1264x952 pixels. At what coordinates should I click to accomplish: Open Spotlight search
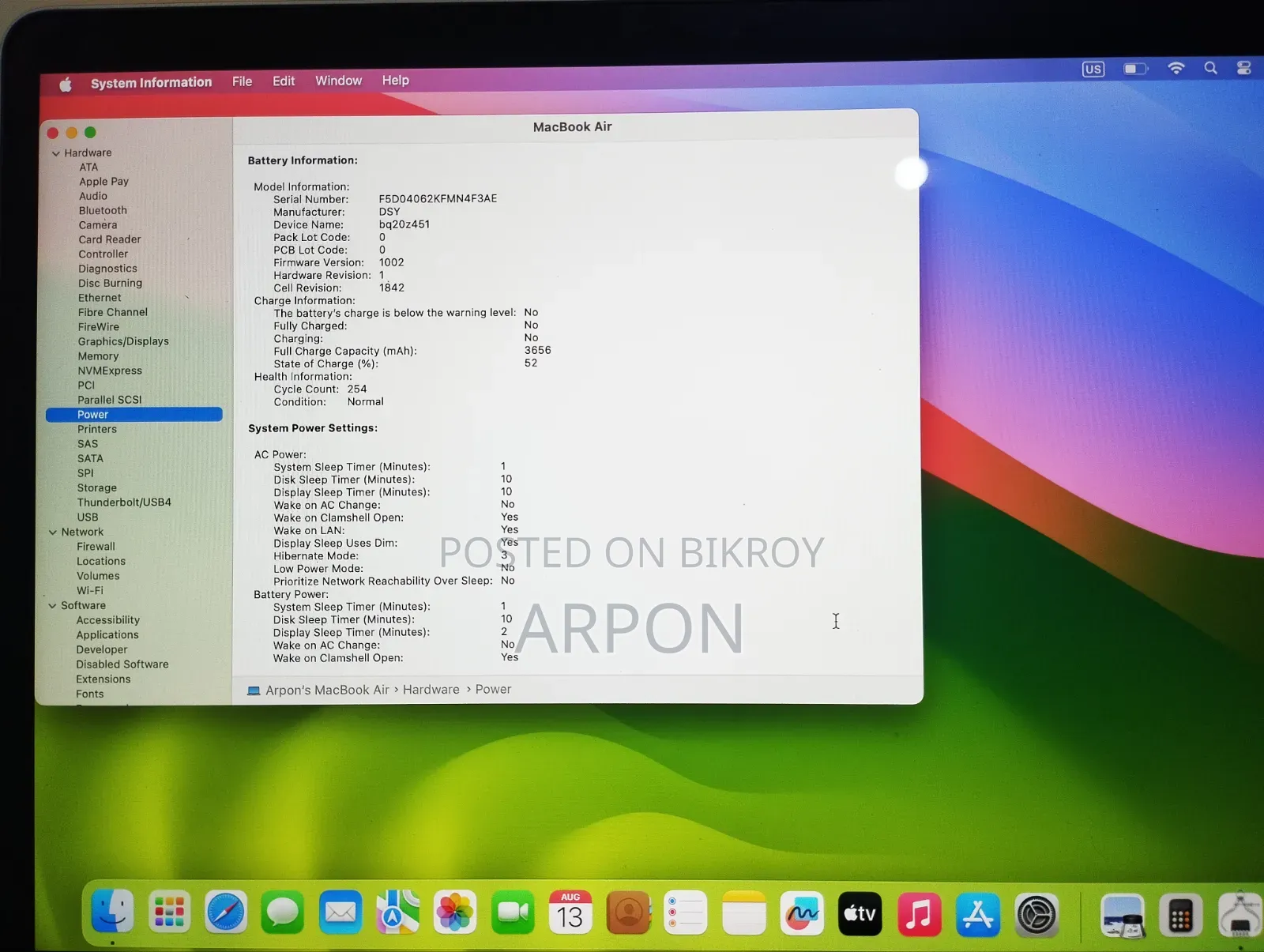point(1210,68)
